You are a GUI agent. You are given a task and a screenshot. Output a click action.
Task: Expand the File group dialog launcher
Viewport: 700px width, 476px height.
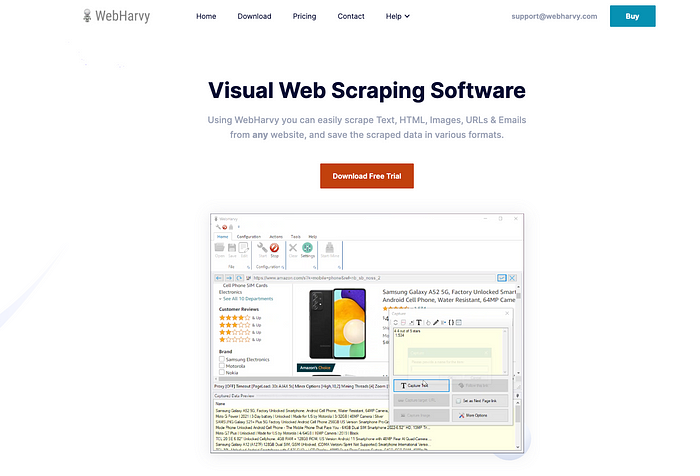[x=249, y=267]
